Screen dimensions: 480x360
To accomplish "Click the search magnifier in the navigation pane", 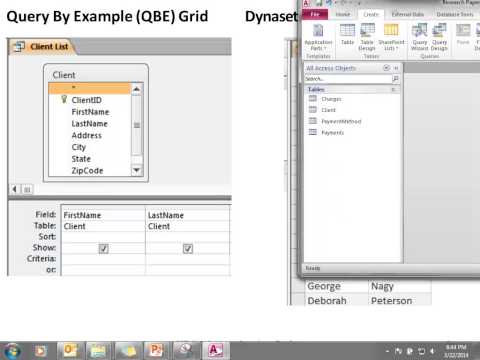I will (395, 79).
